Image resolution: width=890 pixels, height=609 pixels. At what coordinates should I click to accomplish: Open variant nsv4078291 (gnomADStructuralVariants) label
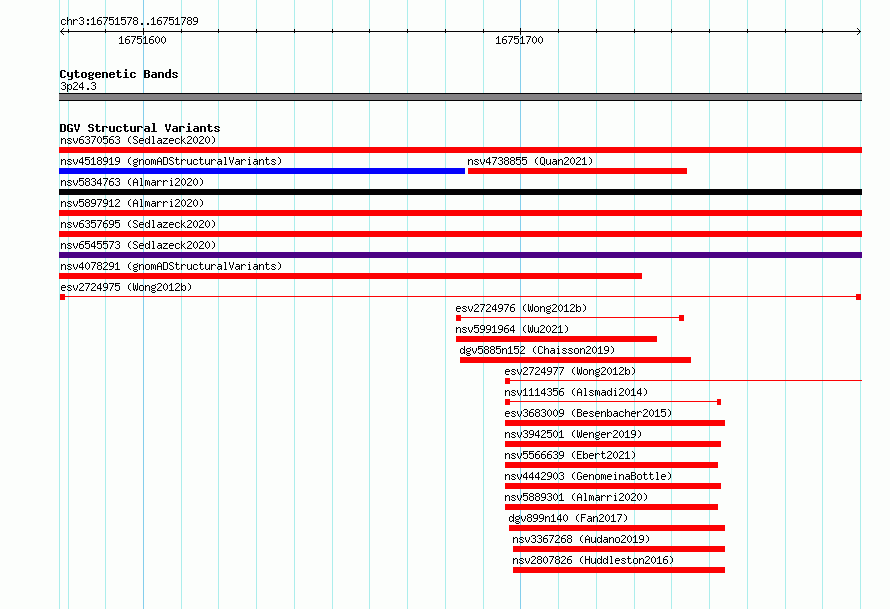171,266
